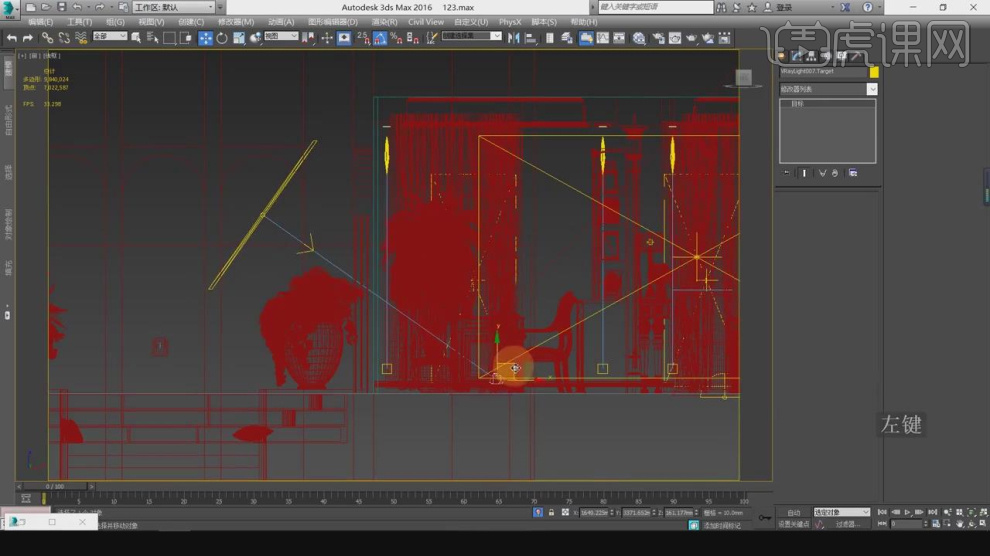Viewport: 990px width, 556px height.
Task: Expand the dropdown arrow beside the help icon
Action: [x=880, y=8]
